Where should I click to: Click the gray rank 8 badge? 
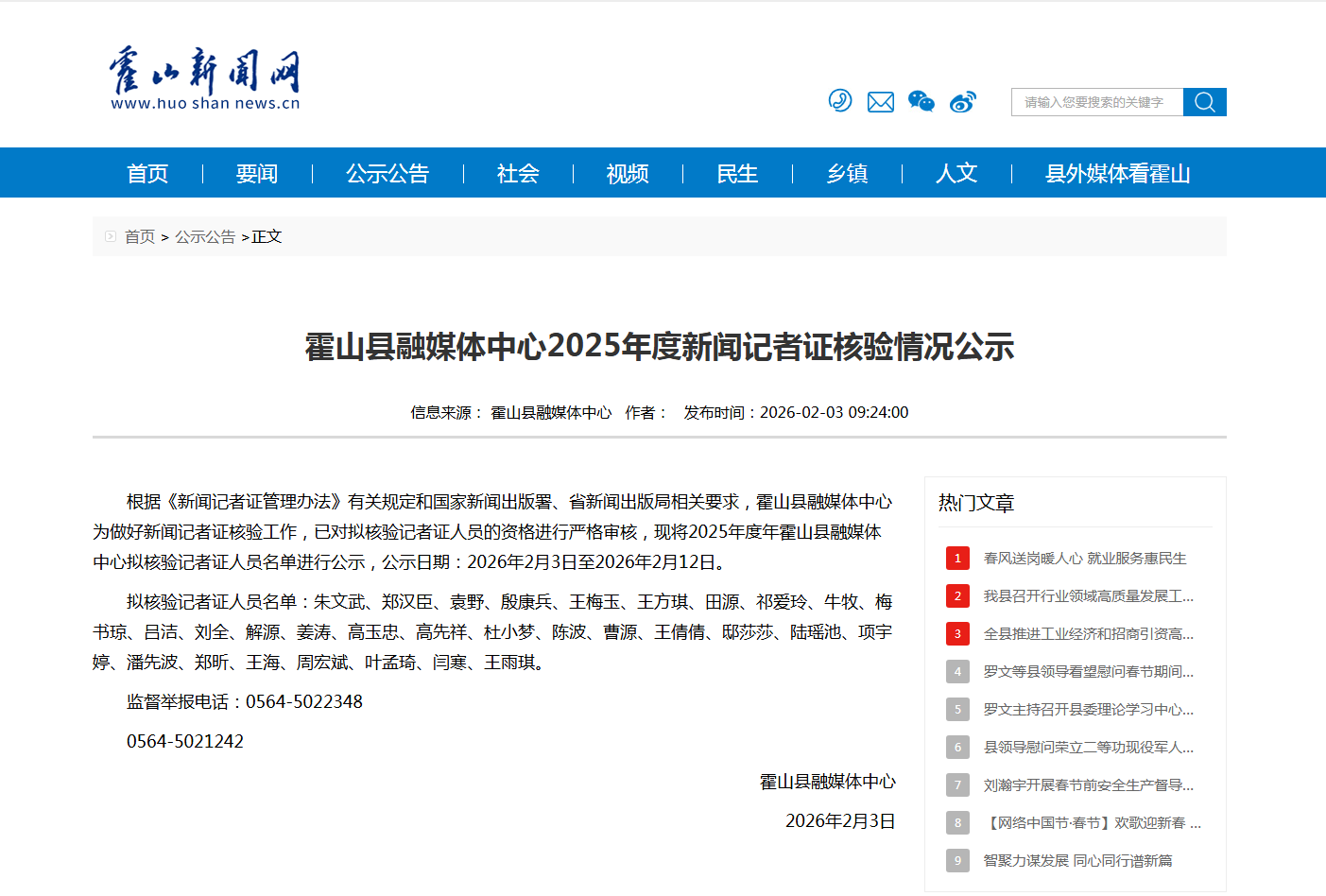coord(957,822)
